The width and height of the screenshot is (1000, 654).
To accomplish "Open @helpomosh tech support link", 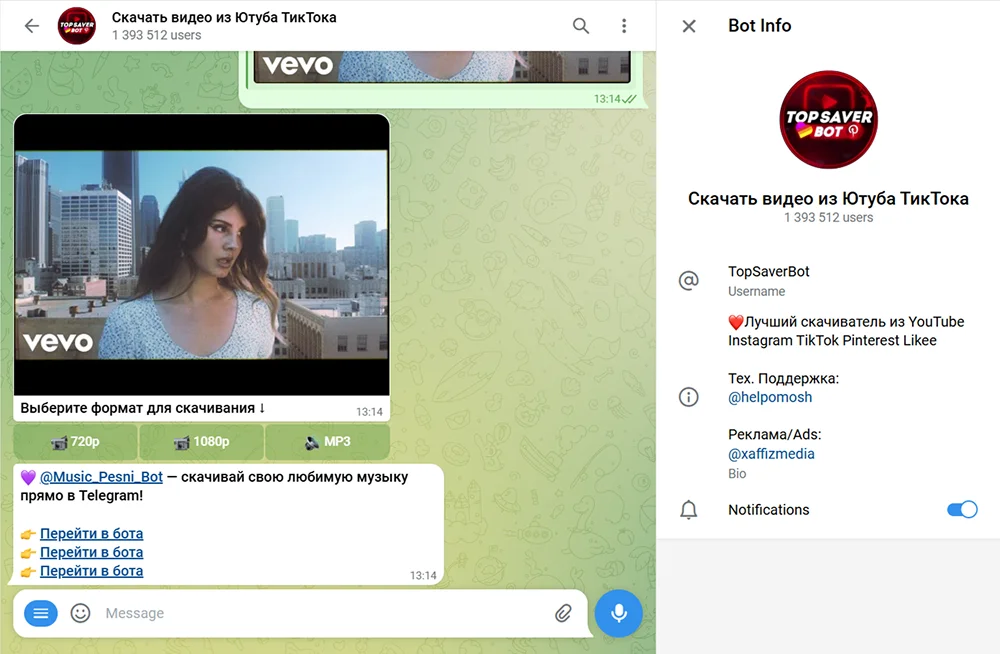I will [770, 397].
